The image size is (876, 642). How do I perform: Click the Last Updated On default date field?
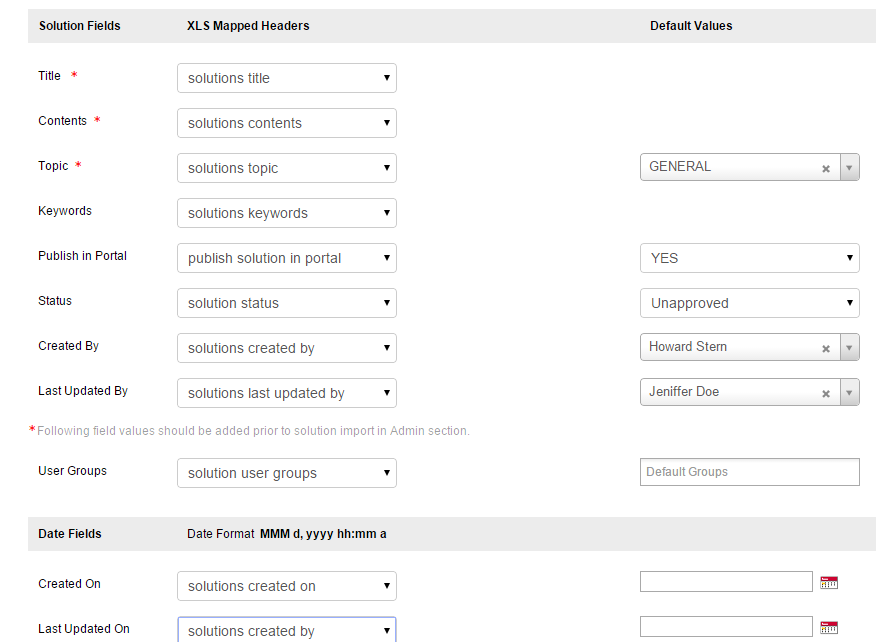[x=726, y=627]
